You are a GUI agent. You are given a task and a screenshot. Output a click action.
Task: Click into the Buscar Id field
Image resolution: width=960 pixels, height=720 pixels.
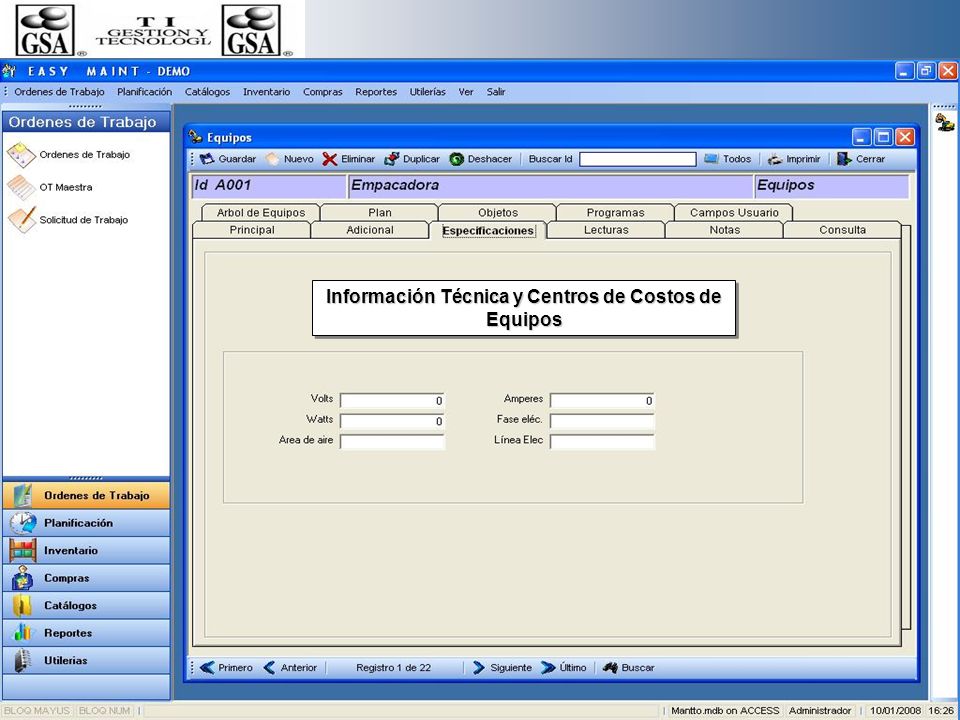click(637, 159)
